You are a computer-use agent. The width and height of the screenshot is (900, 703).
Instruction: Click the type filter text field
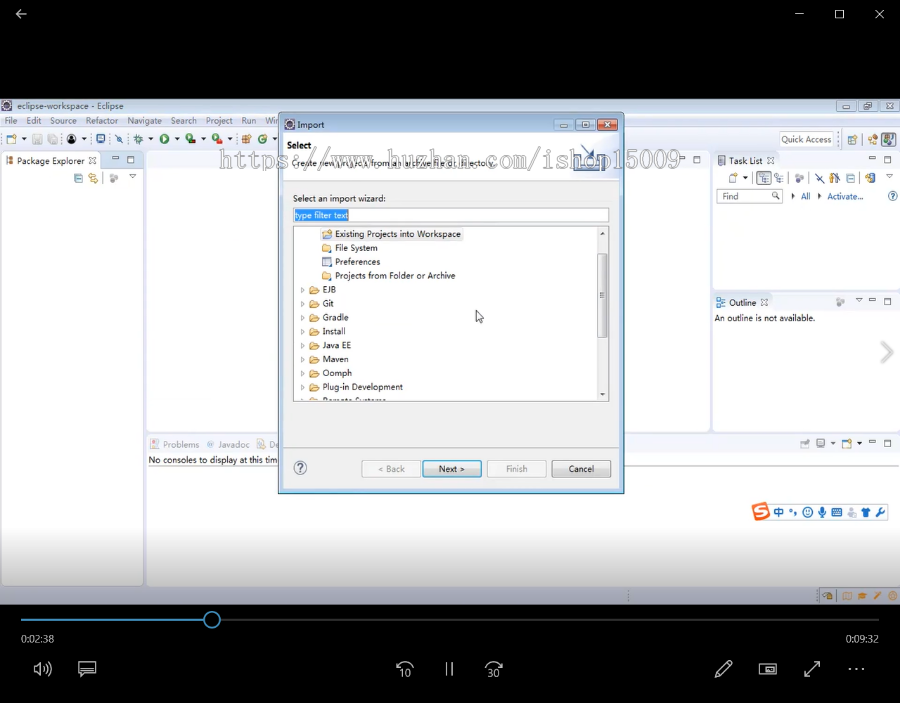coord(450,215)
